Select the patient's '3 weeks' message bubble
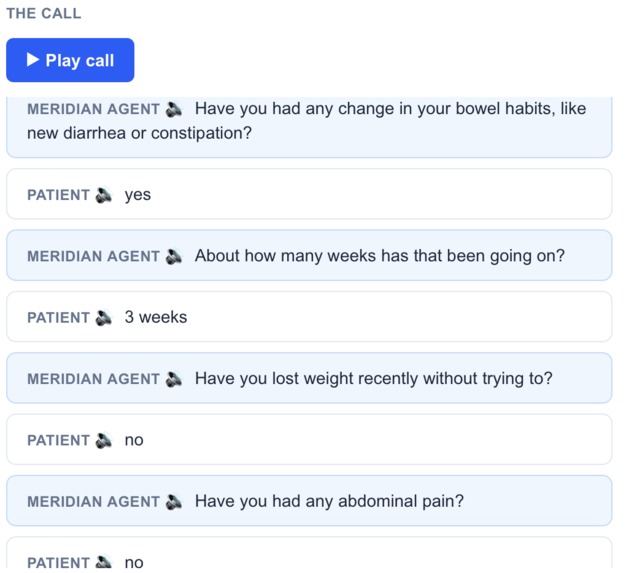Screen dimensions: 626x573 pyautogui.click(x=309, y=317)
